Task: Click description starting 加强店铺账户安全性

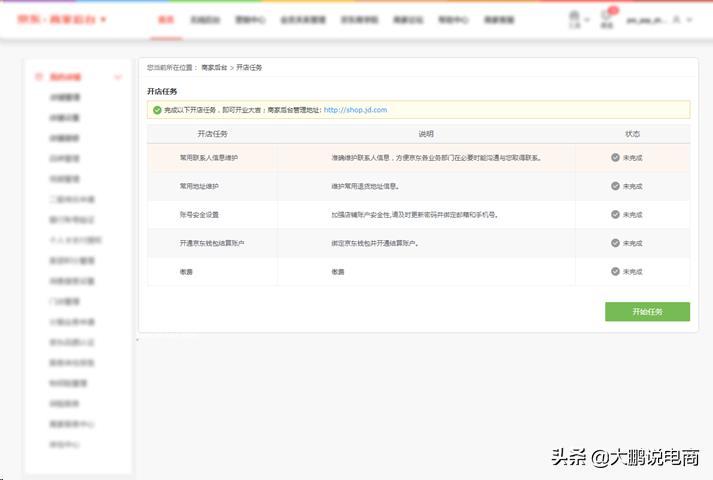Action: click(415, 215)
